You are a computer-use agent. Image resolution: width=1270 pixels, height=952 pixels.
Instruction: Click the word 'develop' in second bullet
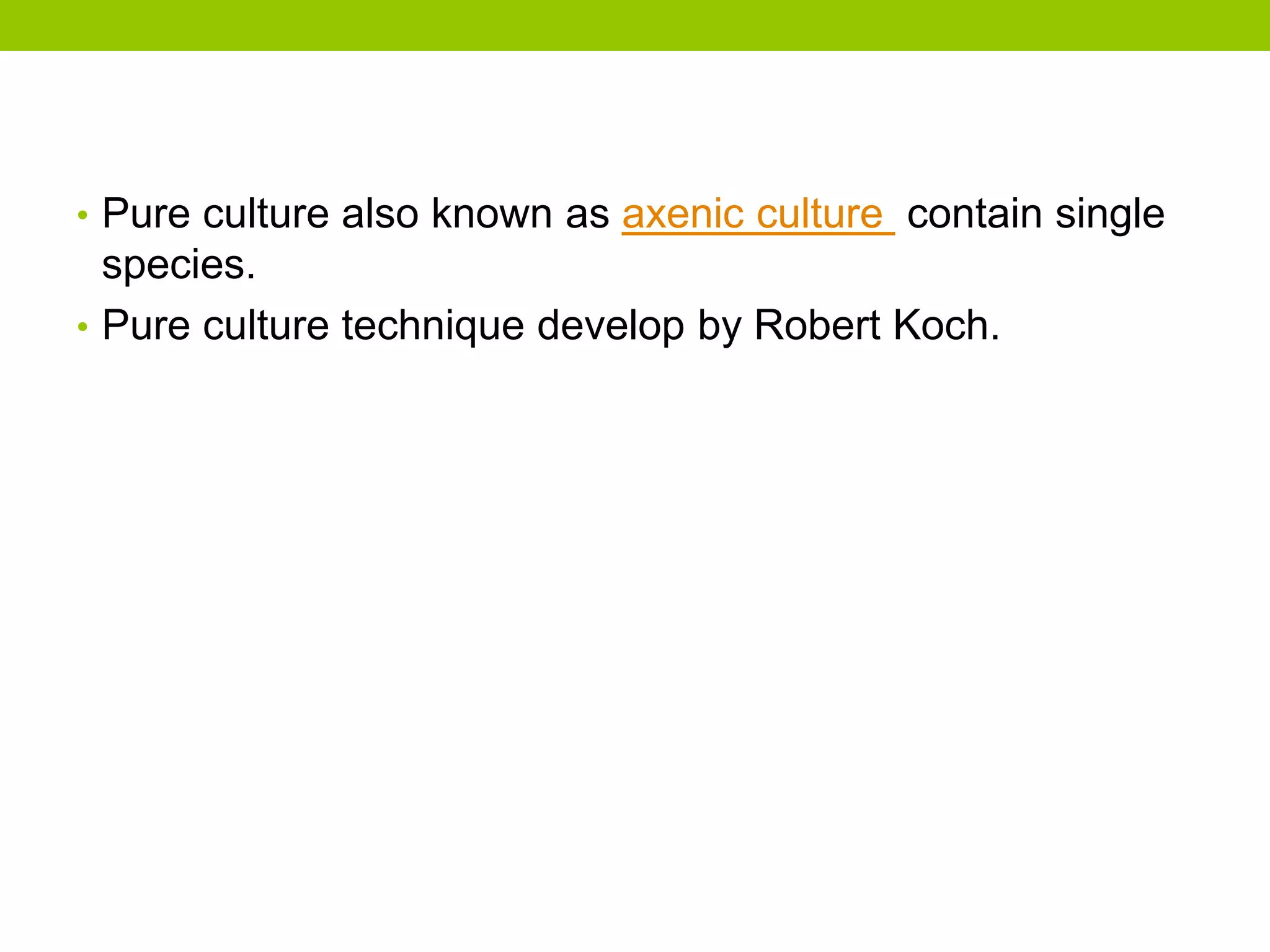pos(610,327)
